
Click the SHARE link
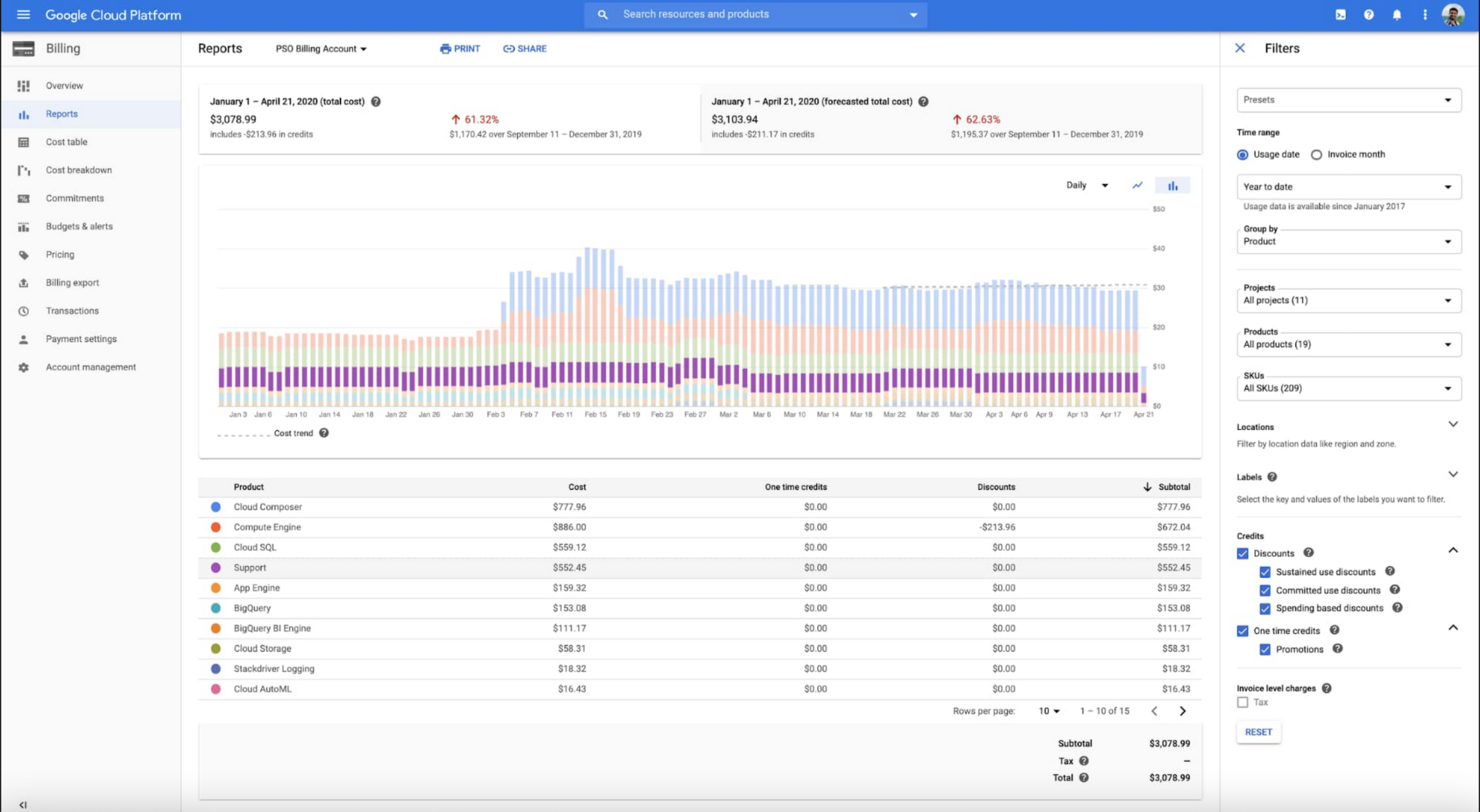tap(525, 49)
